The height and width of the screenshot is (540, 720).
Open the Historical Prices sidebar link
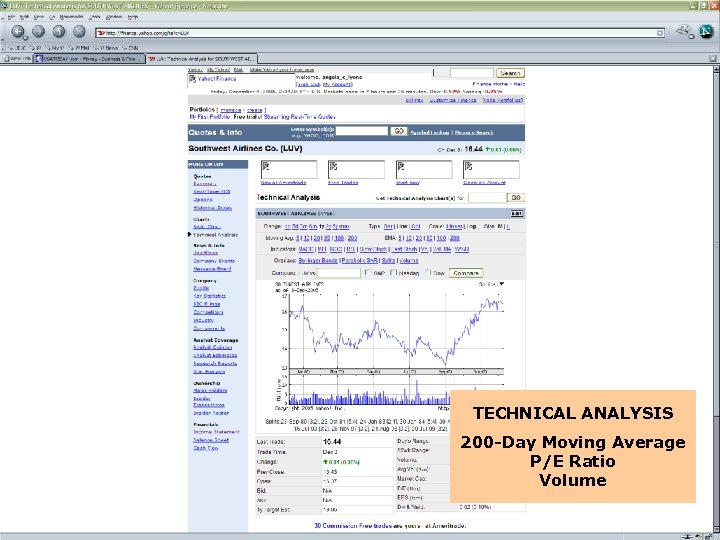(x=213, y=208)
